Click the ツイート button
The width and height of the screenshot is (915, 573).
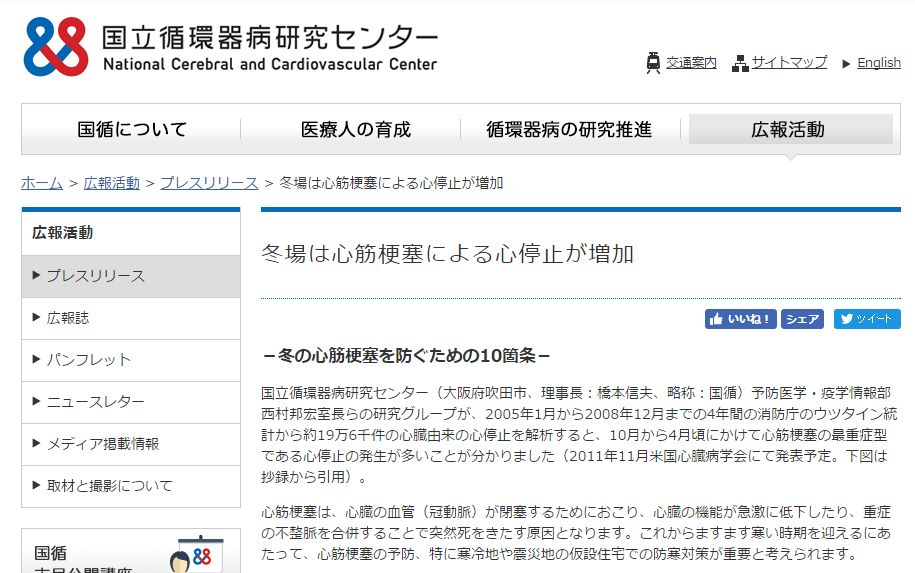click(867, 319)
